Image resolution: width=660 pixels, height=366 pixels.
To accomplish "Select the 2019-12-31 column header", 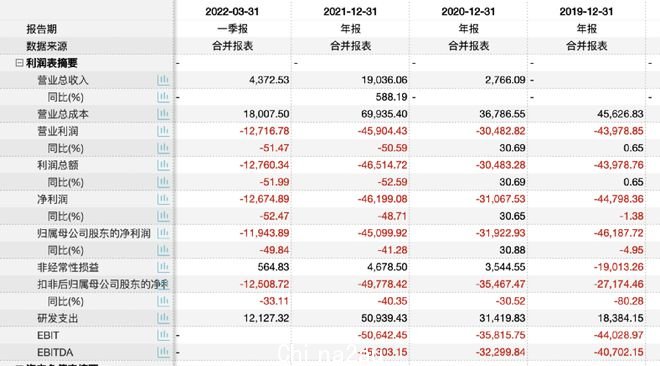I will click(x=586, y=11).
